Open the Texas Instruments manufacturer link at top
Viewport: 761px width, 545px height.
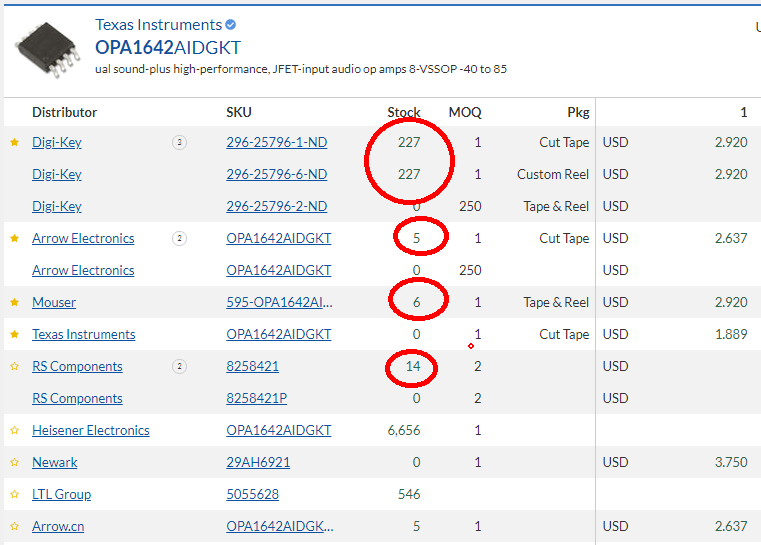pos(158,24)
